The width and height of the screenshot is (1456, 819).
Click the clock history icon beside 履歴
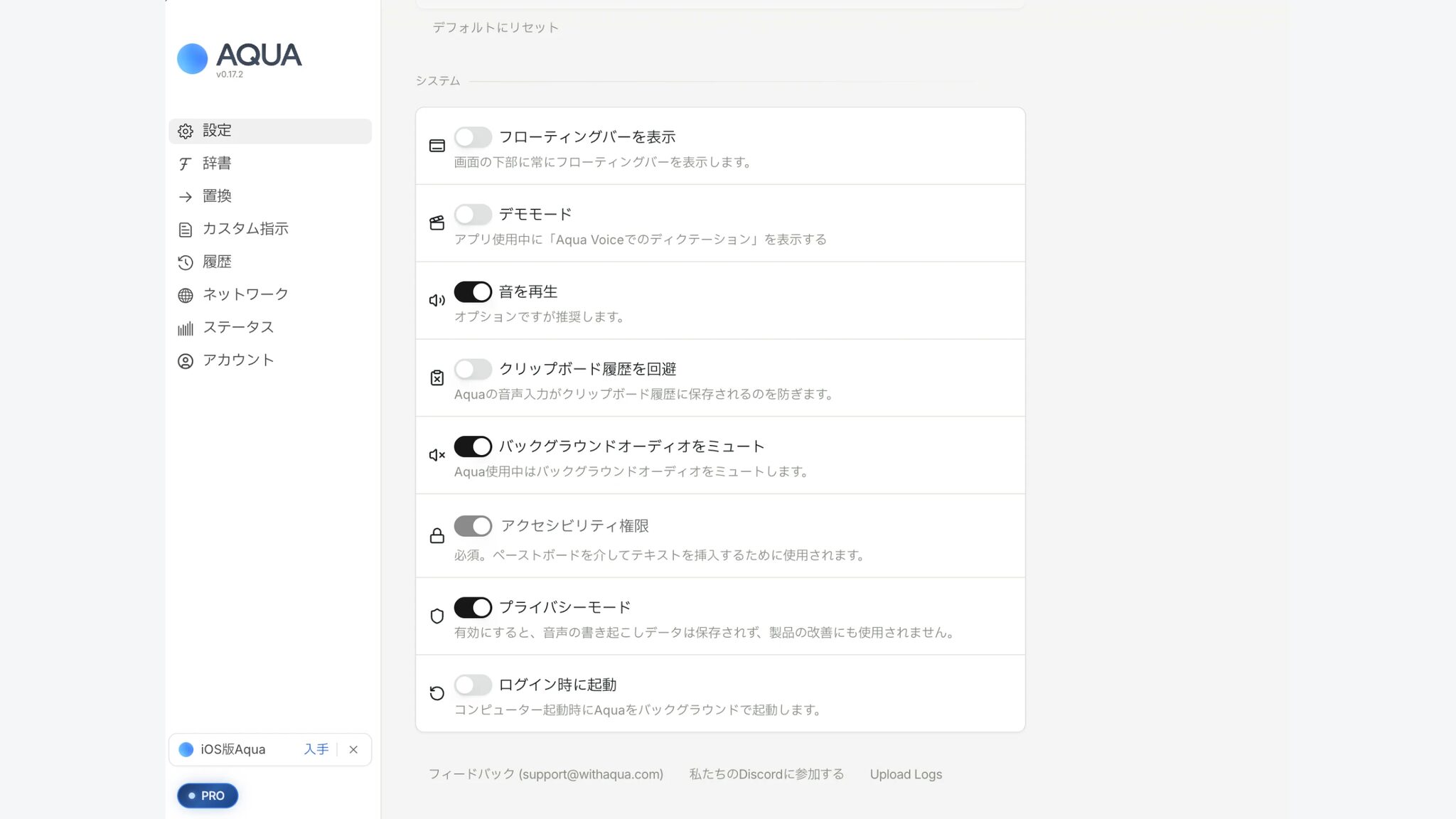pos(186,262)
